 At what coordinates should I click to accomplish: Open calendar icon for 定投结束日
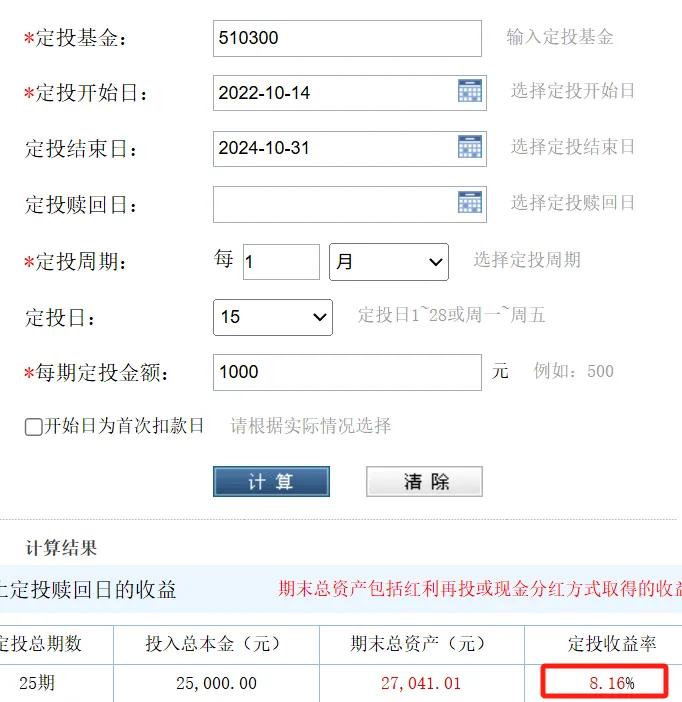470,146
